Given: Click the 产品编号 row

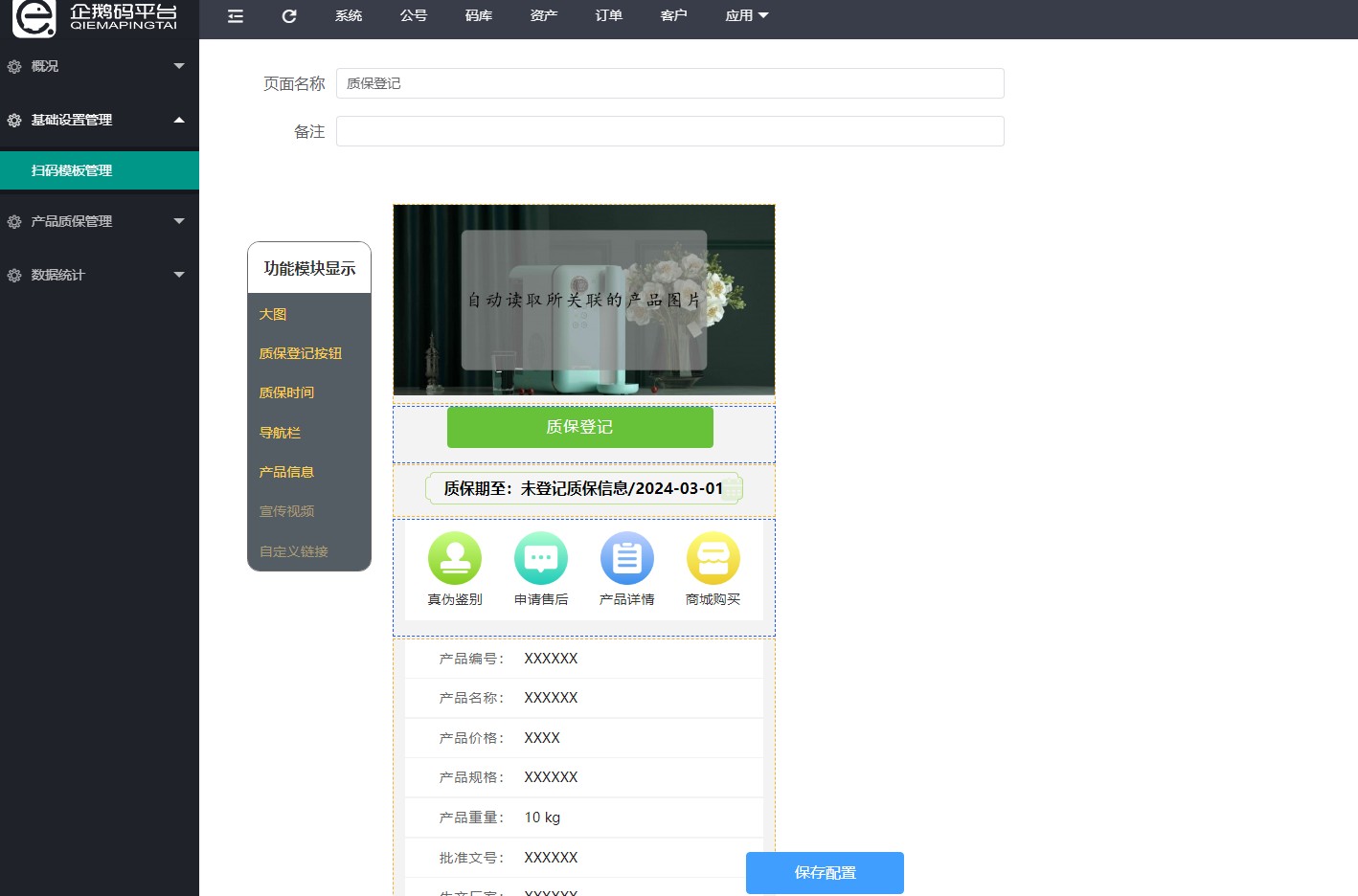Looking at the screenshot, I should tap(584, 659).
